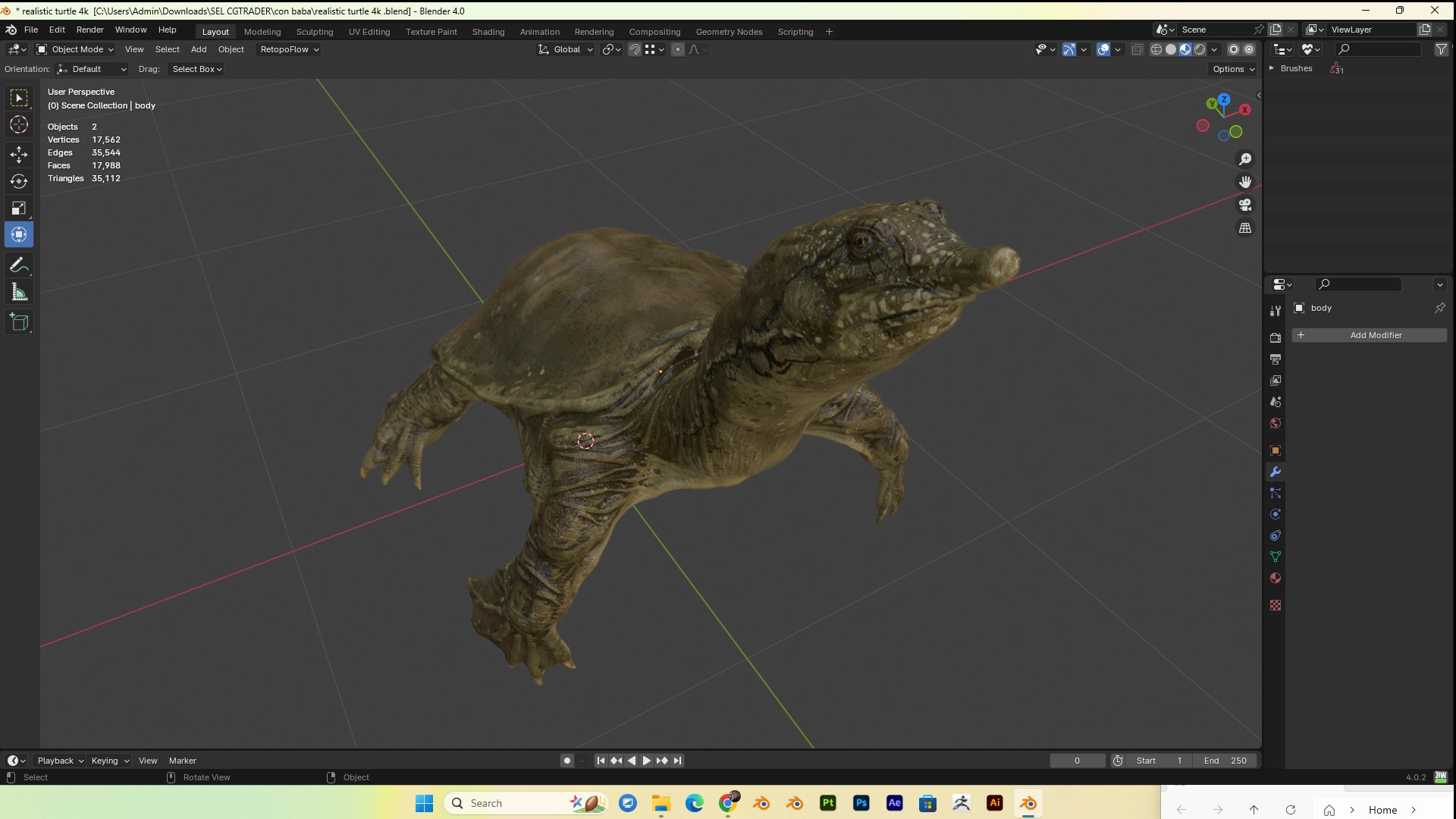Toggle X-ray view button
This screenshot has height=819, width=1456.
pyautogui.click(x=1137, y=49)
